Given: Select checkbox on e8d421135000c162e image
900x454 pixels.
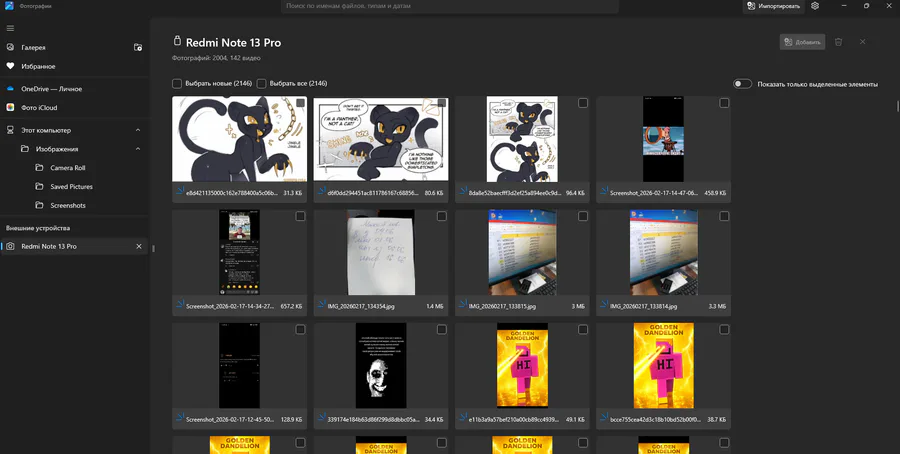Looking at the screenshot, I should (x=300, y=103).
